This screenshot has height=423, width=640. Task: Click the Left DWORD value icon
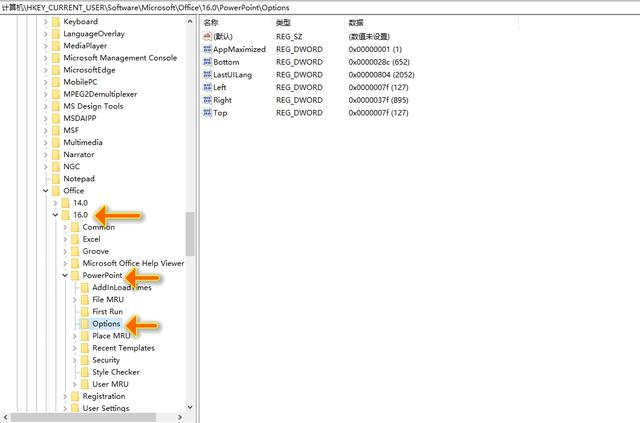point(207,87)
